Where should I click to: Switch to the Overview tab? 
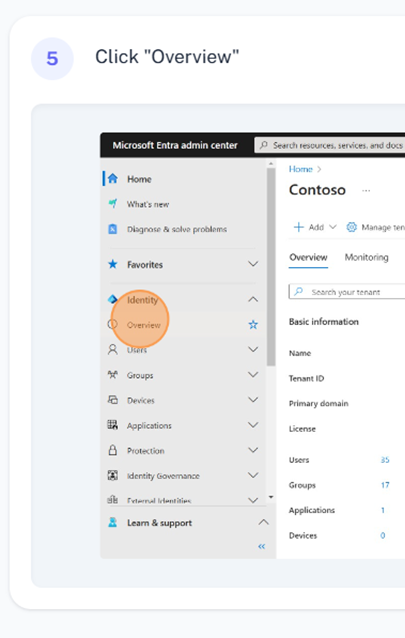[308, 258]
